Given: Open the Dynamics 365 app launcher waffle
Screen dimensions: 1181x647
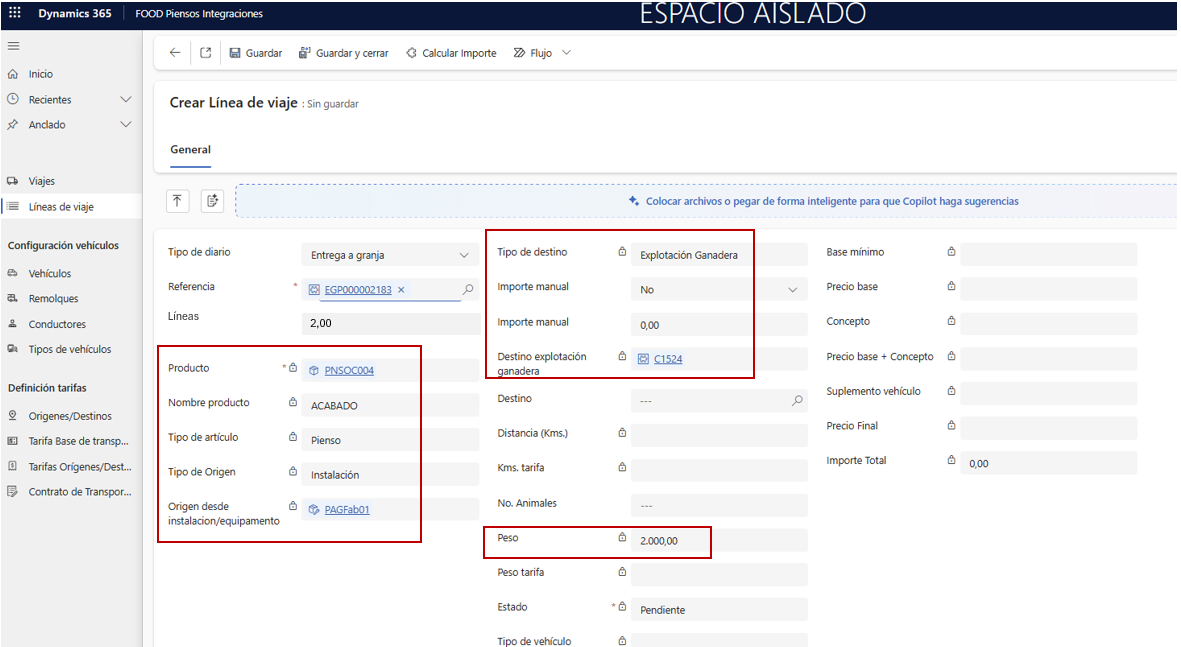Looking at the screenshot, I should click(15, 14).
